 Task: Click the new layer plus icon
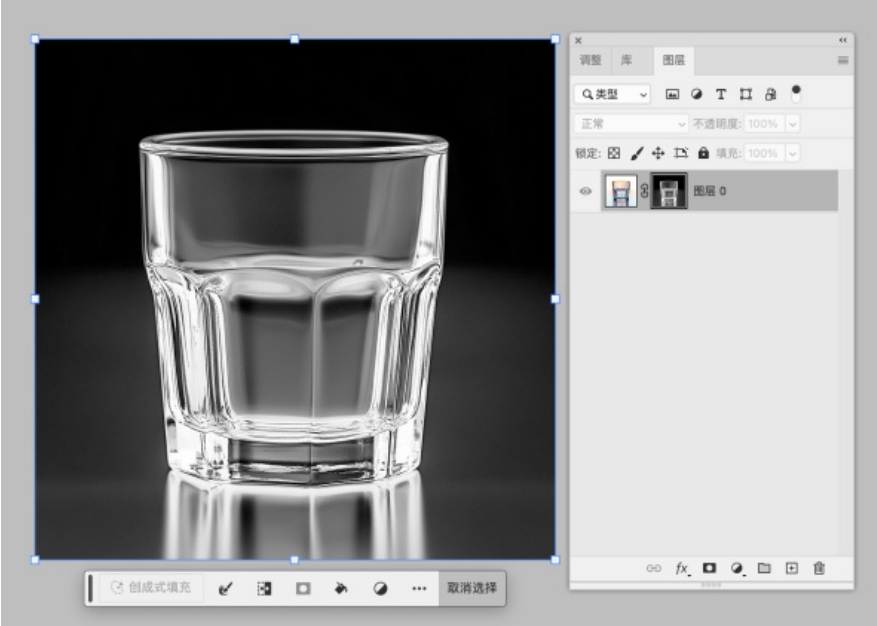pos(791,568)
